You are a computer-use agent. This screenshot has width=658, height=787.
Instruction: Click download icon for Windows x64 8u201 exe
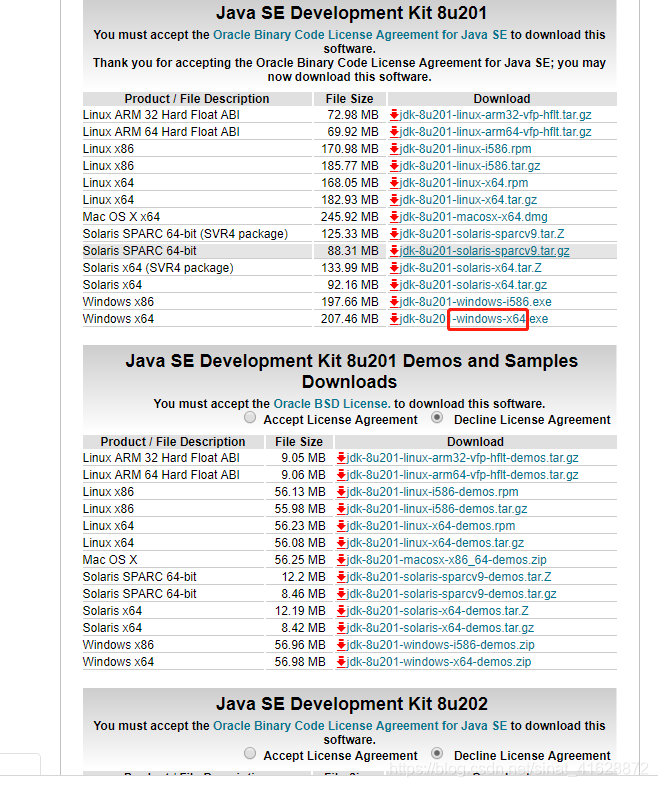pos(394,319)
